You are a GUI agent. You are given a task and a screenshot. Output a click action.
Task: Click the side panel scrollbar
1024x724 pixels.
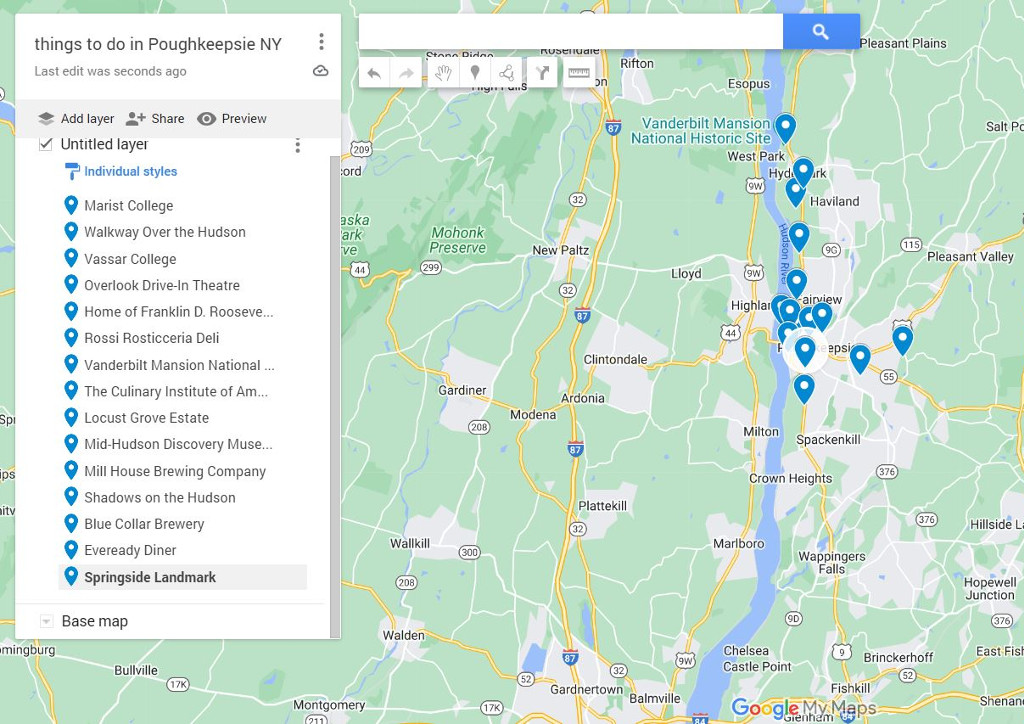click(335, 397)
